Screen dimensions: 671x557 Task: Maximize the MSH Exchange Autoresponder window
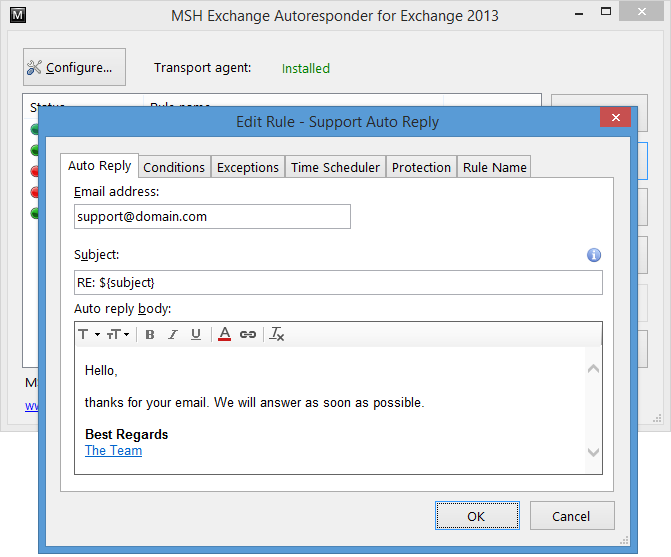point(606,12)
